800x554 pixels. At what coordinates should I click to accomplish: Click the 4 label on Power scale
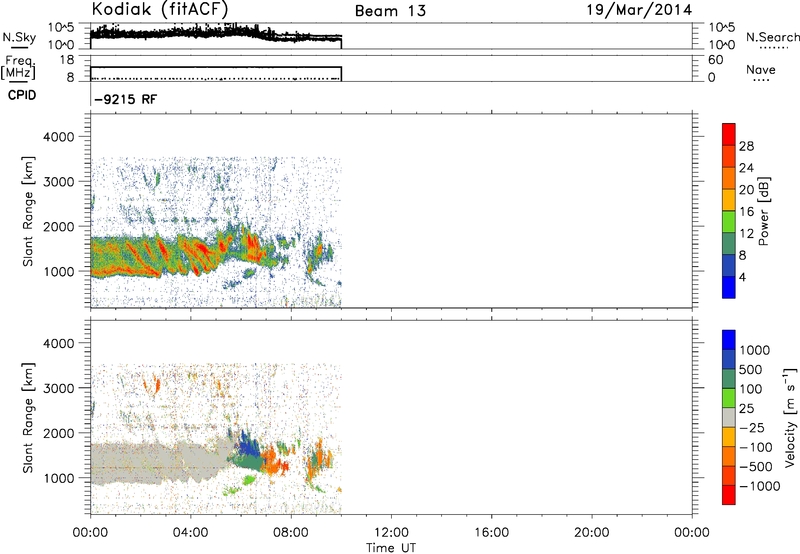(x=742, y=277)
